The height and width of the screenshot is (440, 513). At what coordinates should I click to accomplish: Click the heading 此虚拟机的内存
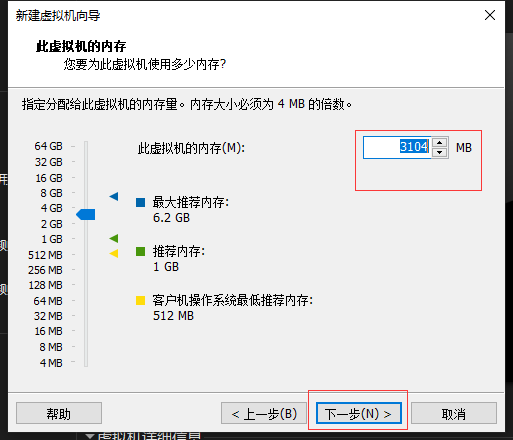pyautogui.click(x=81, y=46)
